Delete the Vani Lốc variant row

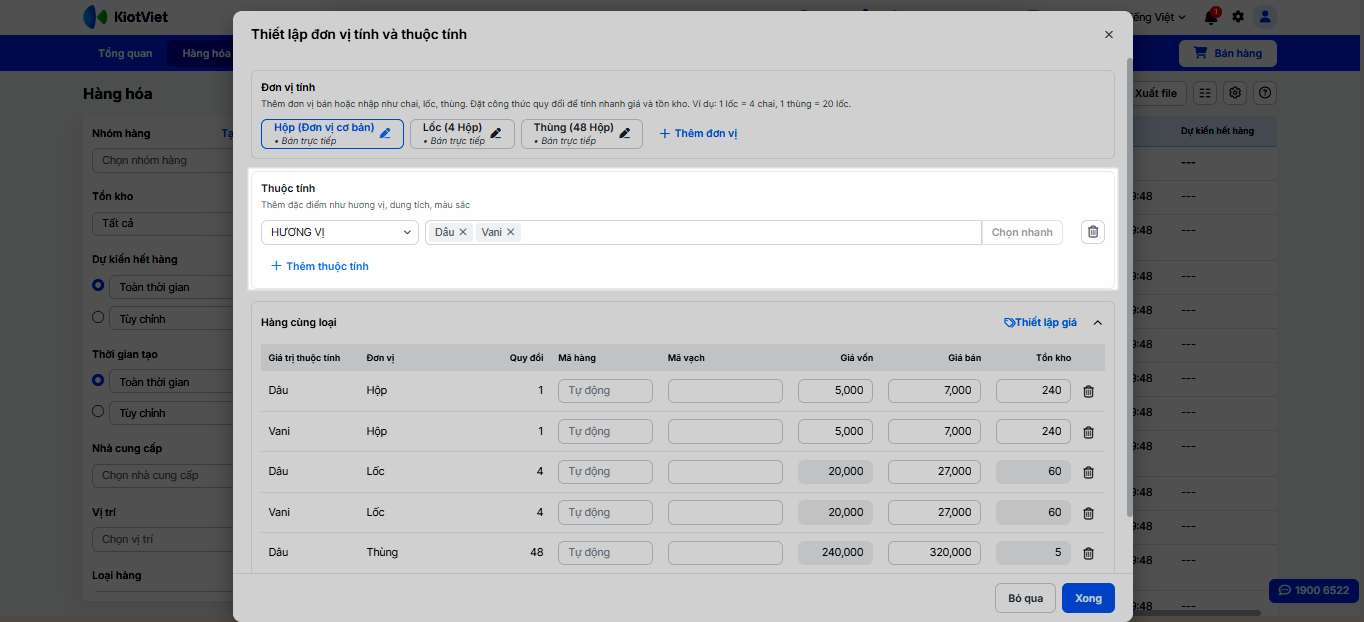pyautogui.click(x=1088, y=513)
